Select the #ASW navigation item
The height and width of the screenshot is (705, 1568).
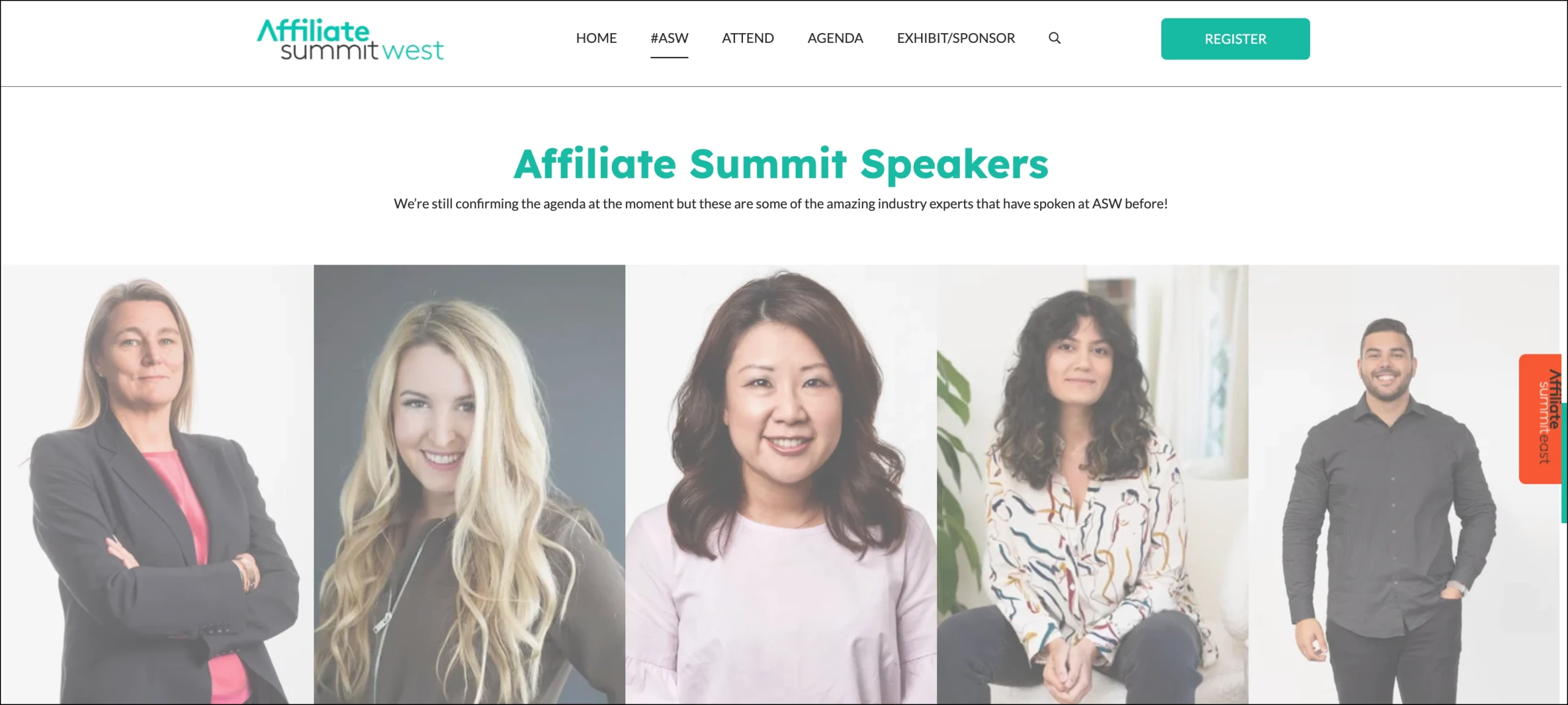[669, 38]
